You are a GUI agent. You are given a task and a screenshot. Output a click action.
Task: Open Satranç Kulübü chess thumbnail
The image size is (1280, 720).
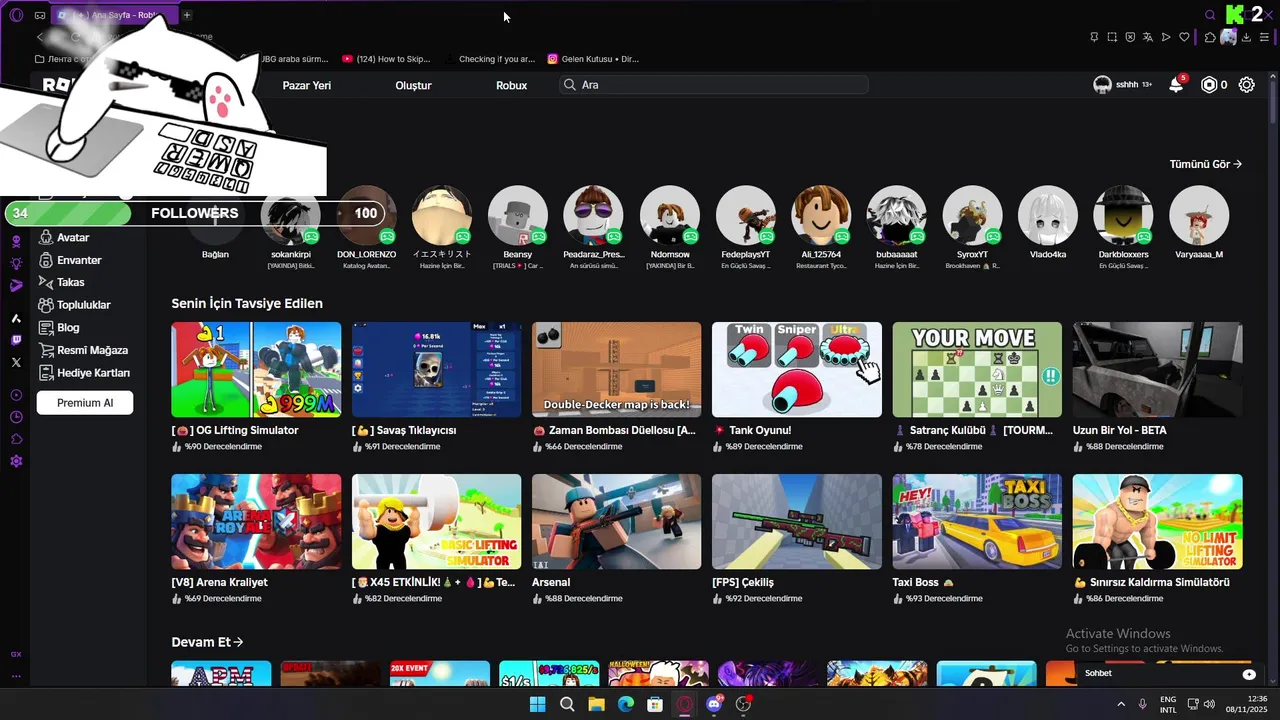977,369
